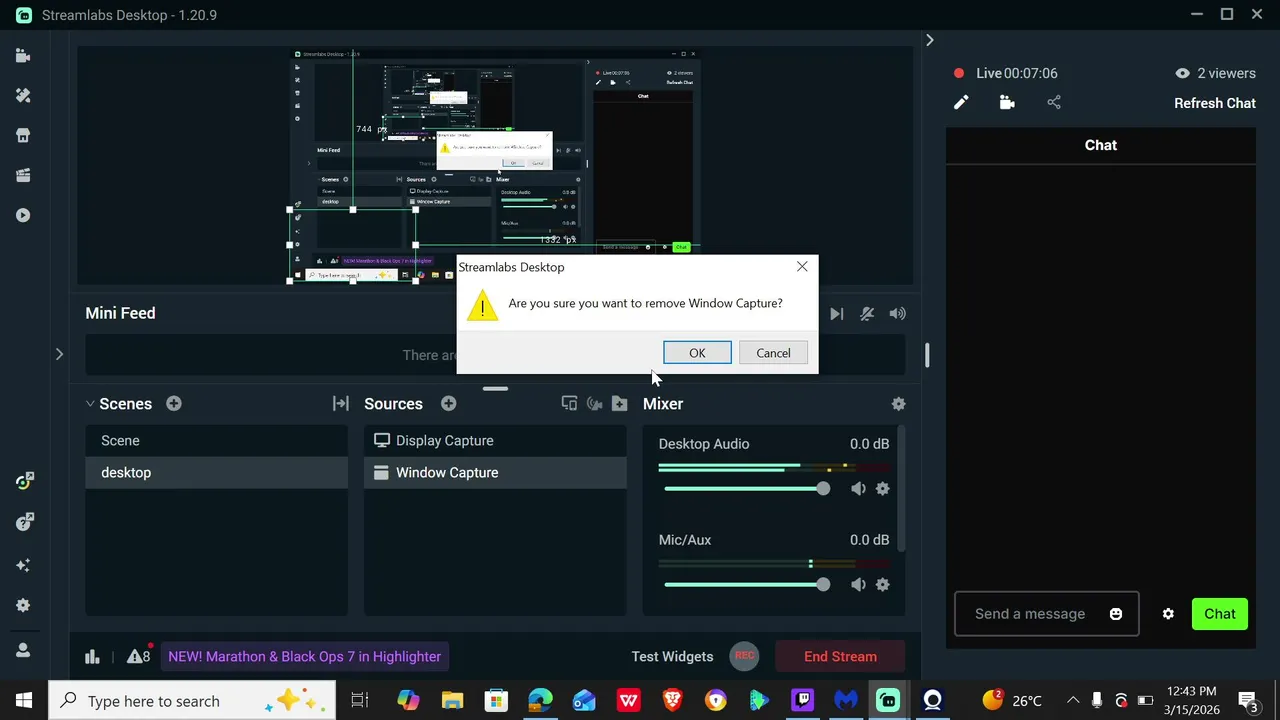
Task: Open the user account icon in sidebar
Action: pos(23,650)
